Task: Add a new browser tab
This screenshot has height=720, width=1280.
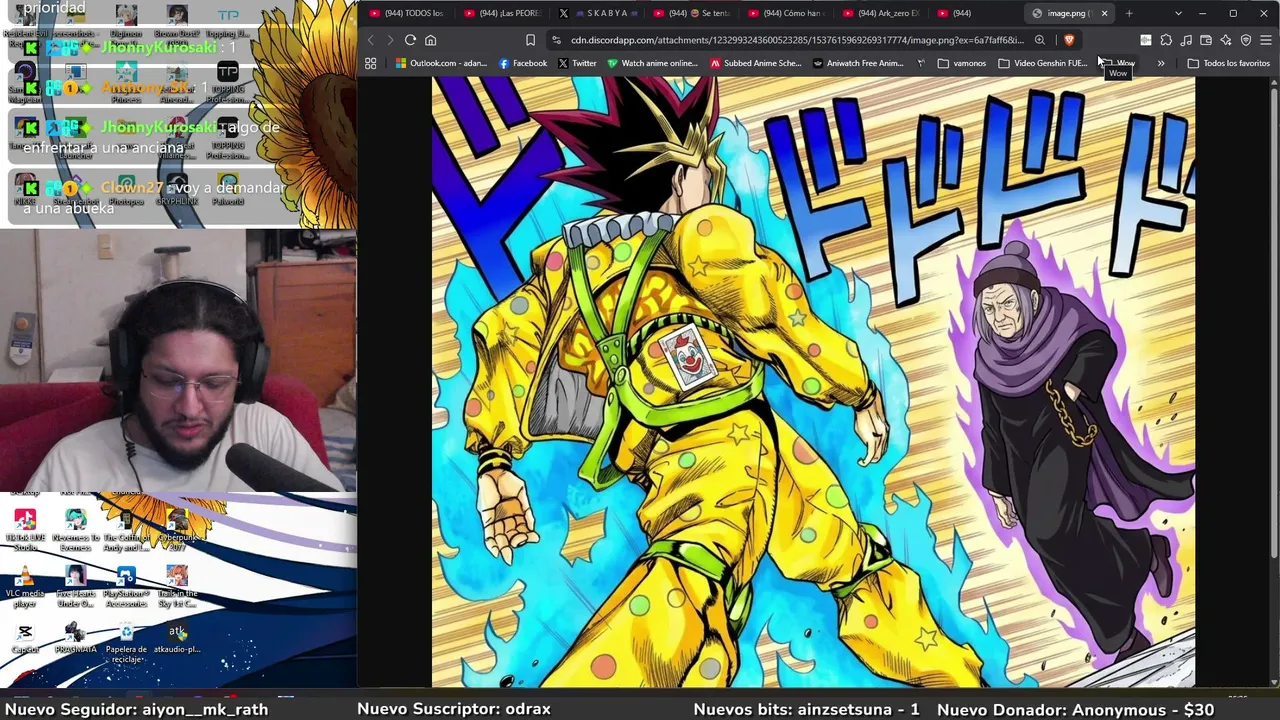Action: 1129,13
